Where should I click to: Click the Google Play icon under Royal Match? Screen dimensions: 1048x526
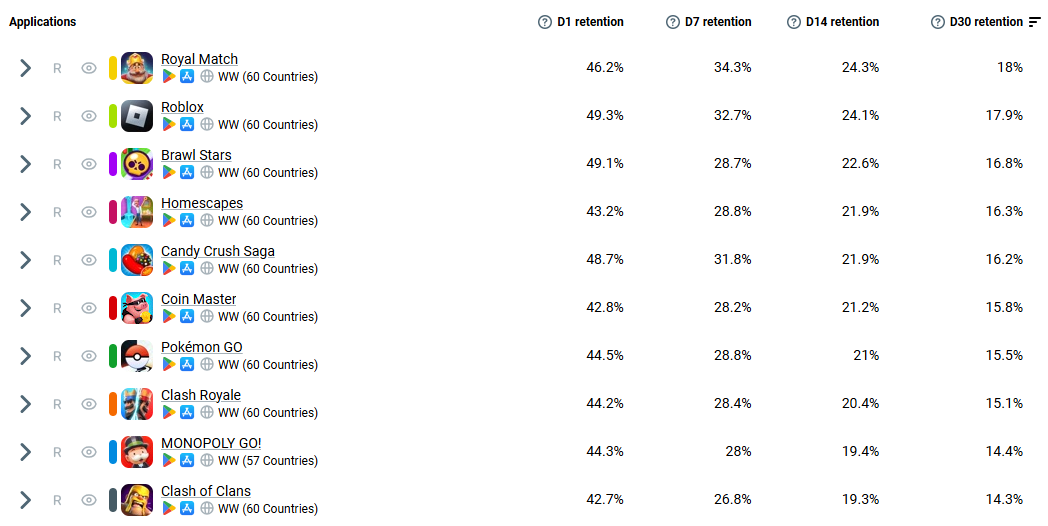tap(168, 77)
